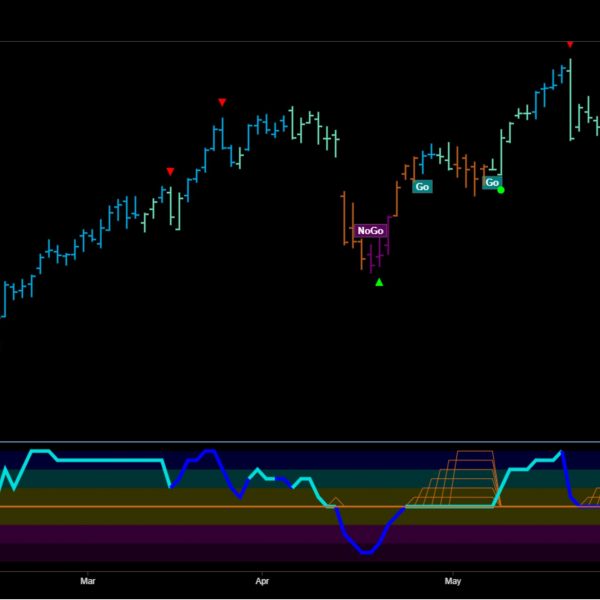
Task: Click the Go label beside the green dot
Action: (492, 183)
